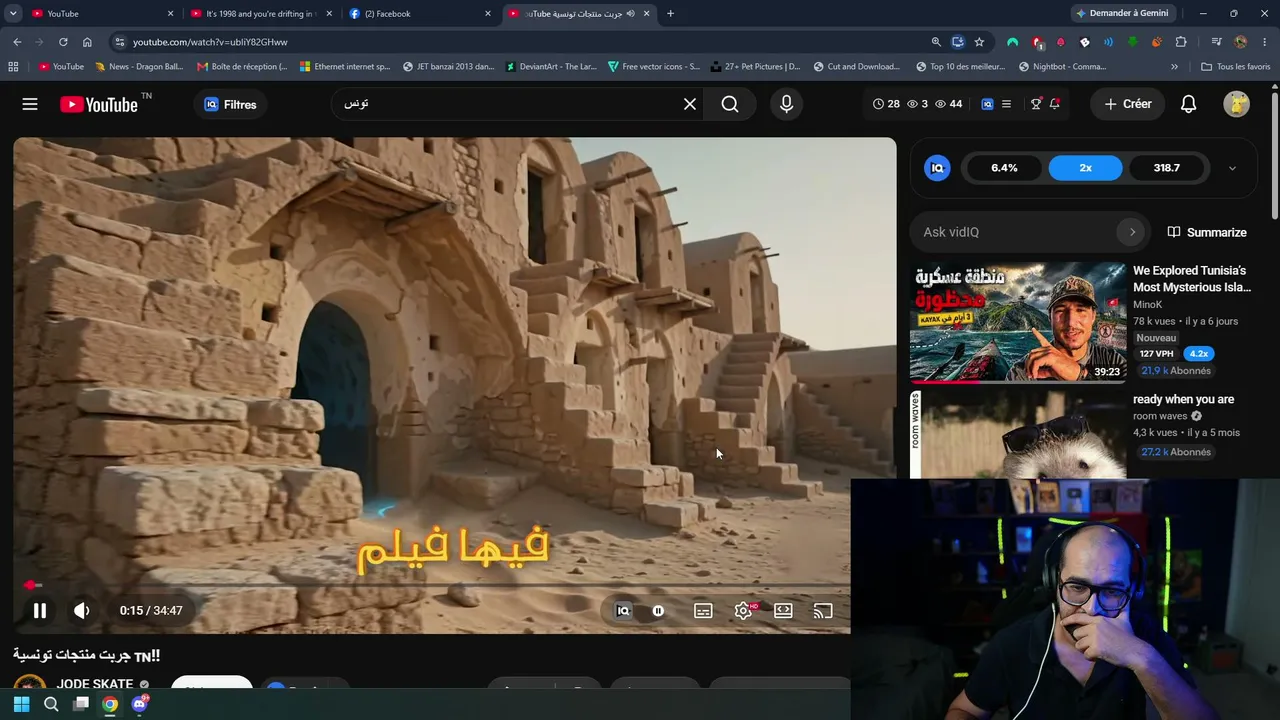Click the vidIQ logo in header stats bar
The width and height of the screenshot is (1280, 720).
[x=987, y=104]
